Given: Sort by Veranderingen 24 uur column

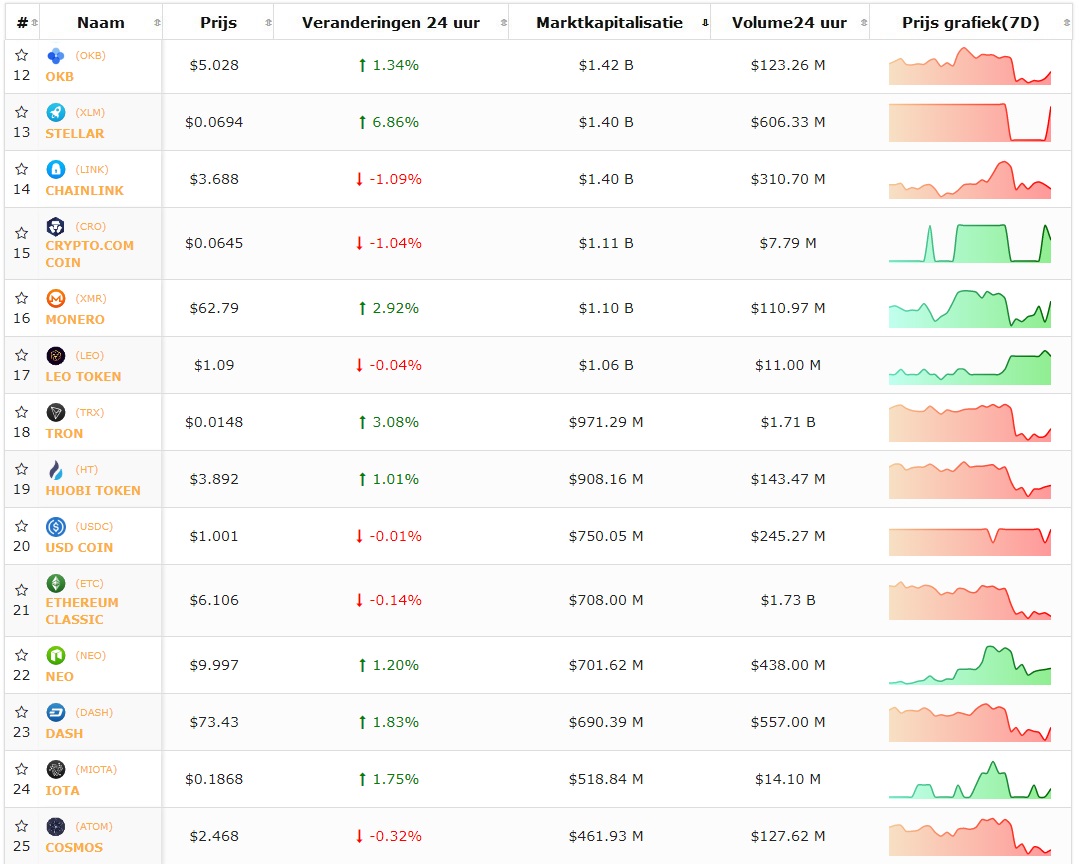Looking at the screenshot, I should tap(390, 22).
